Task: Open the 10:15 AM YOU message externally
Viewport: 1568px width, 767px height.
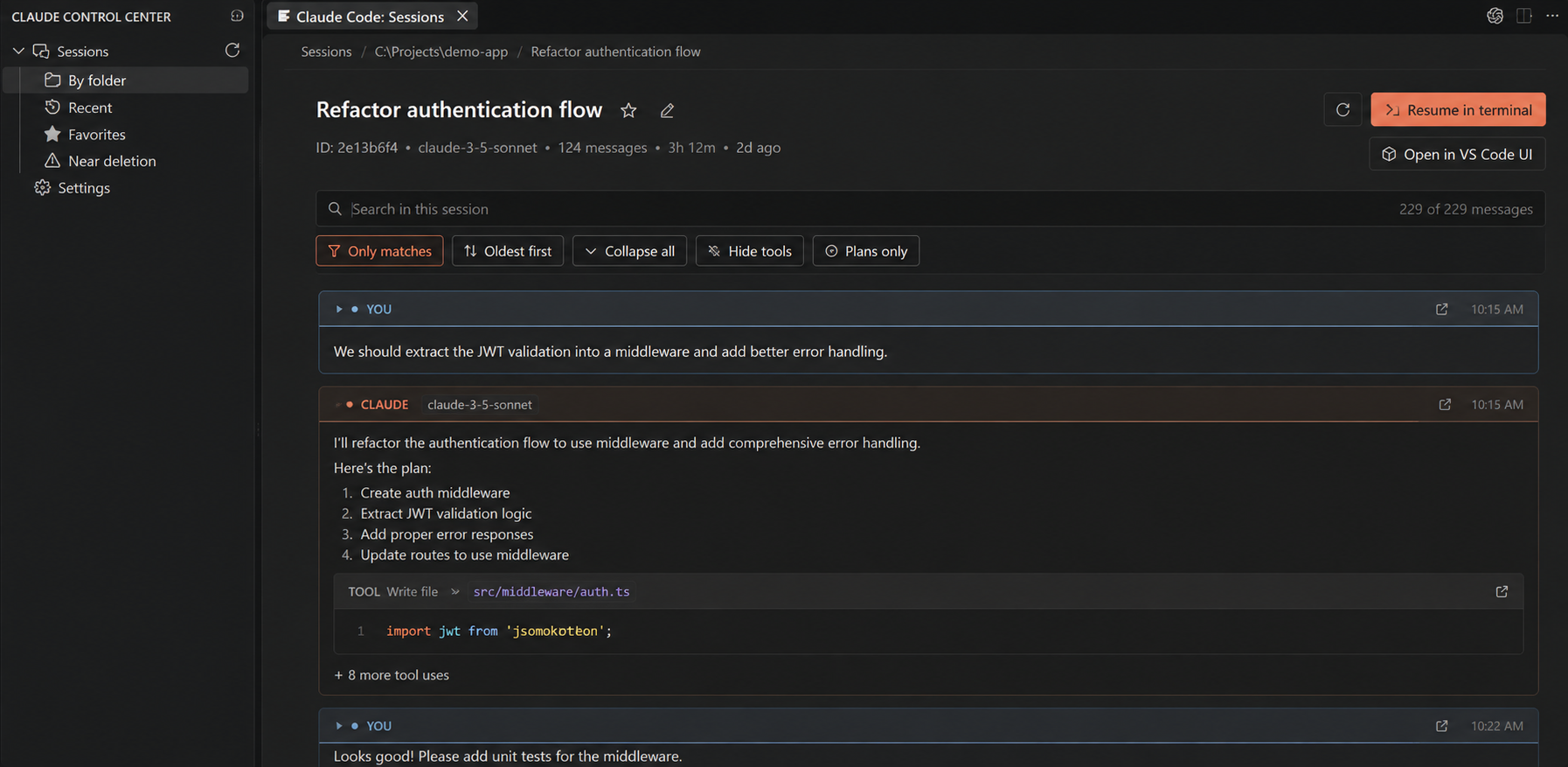Action: click(x=1442, y=309)
